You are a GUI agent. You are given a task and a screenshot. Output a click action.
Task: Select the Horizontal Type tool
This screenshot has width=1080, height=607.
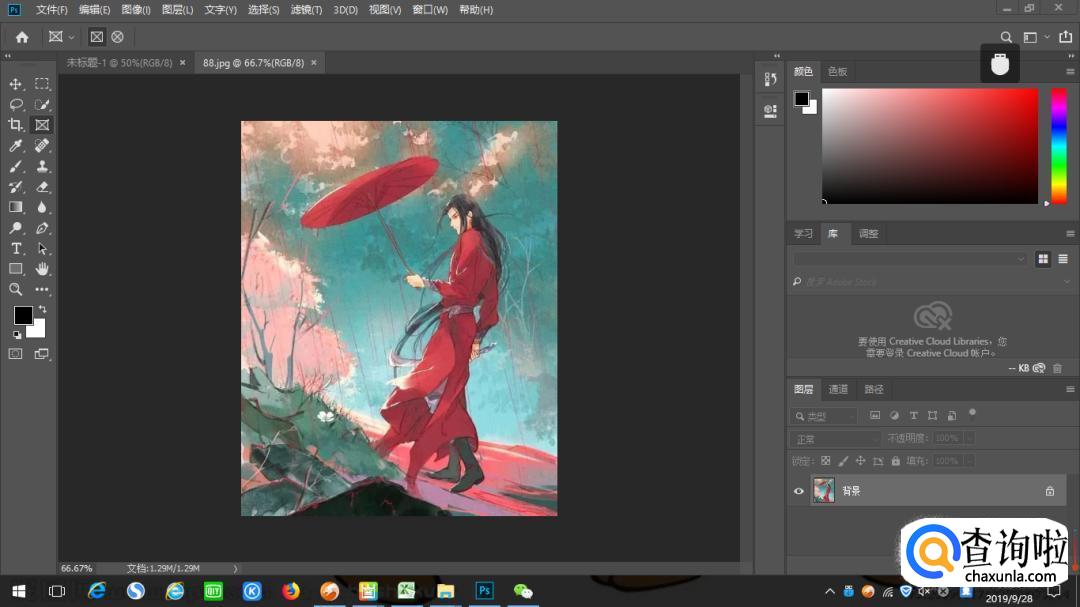pyautogui.click(x=15, y=249)
